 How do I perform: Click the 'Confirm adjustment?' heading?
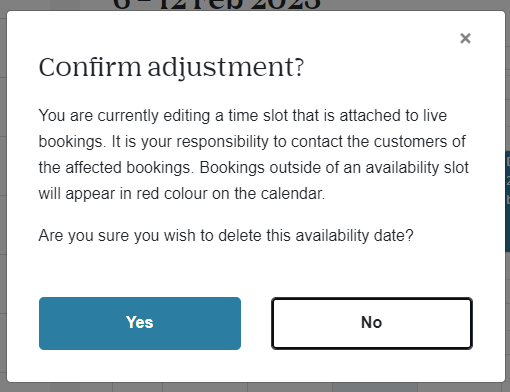pyautogui.click(x=171, y=68)
